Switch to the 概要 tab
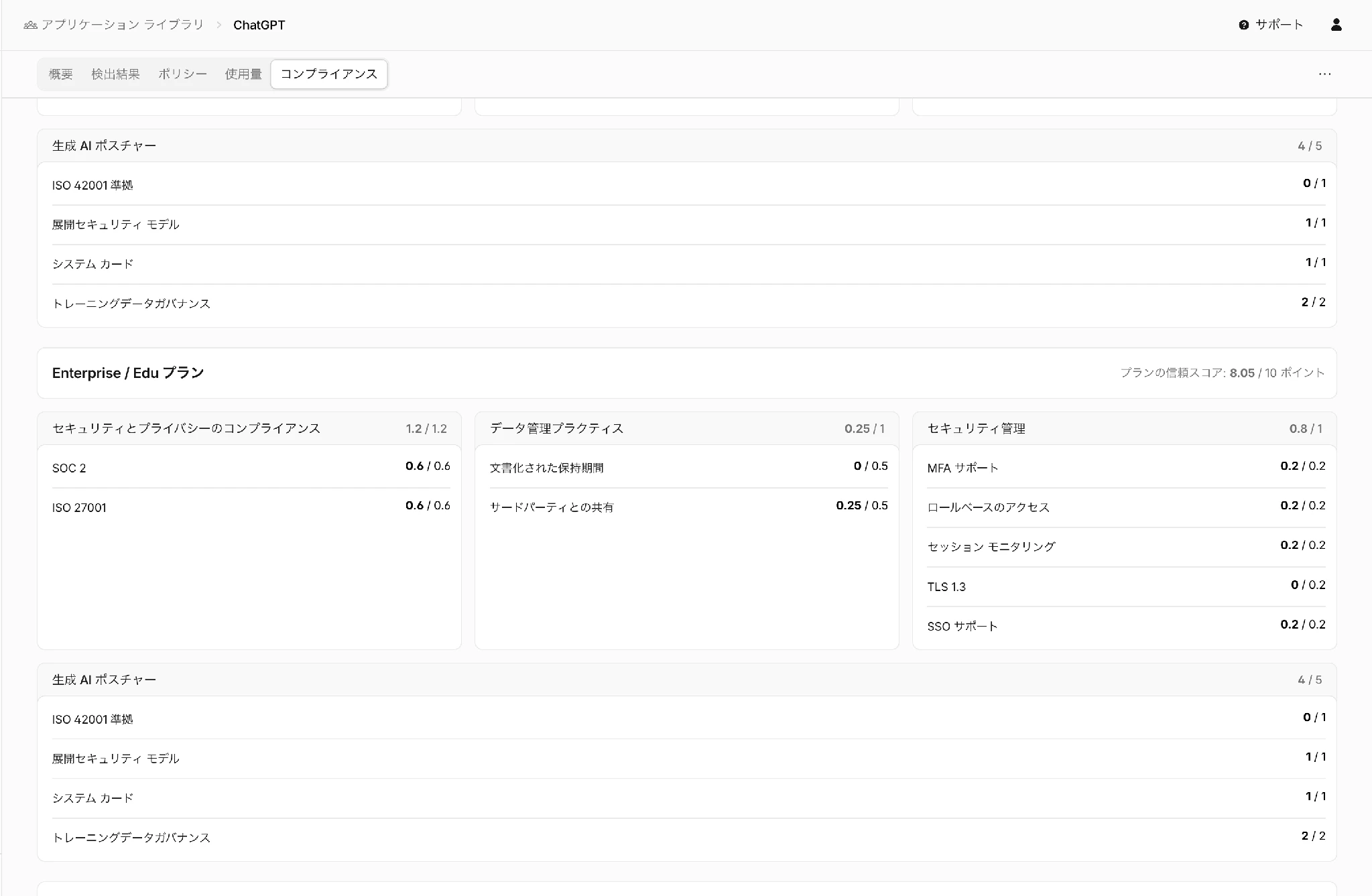Viewport: 1372px width, 896px height. click(x=60, y=74)
